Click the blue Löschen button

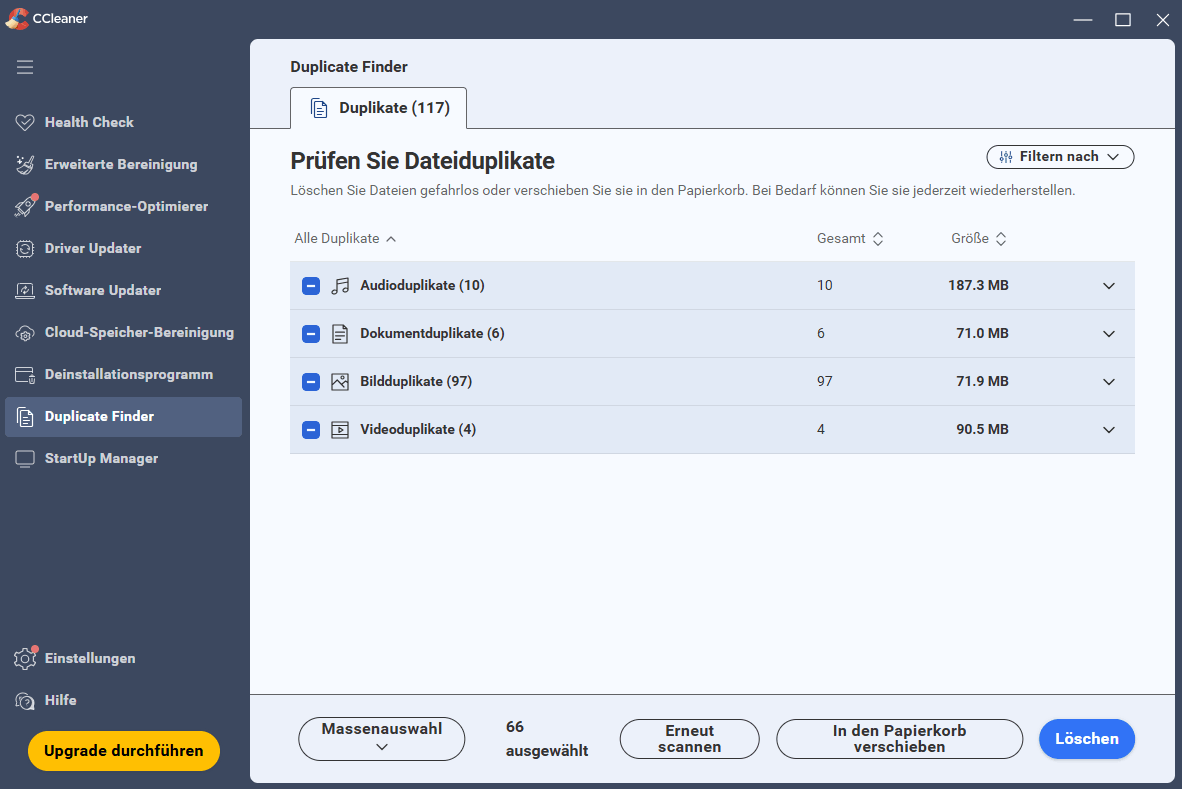pyautogui.click(x=1086, y=739)
